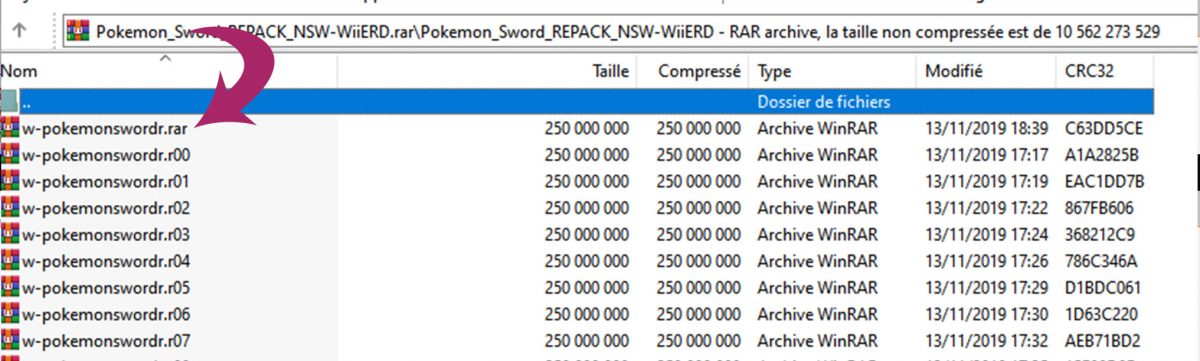Click the archive icon of w-pokemonswordr.r03
This screenshot has width=1200, height=361.
10,234
